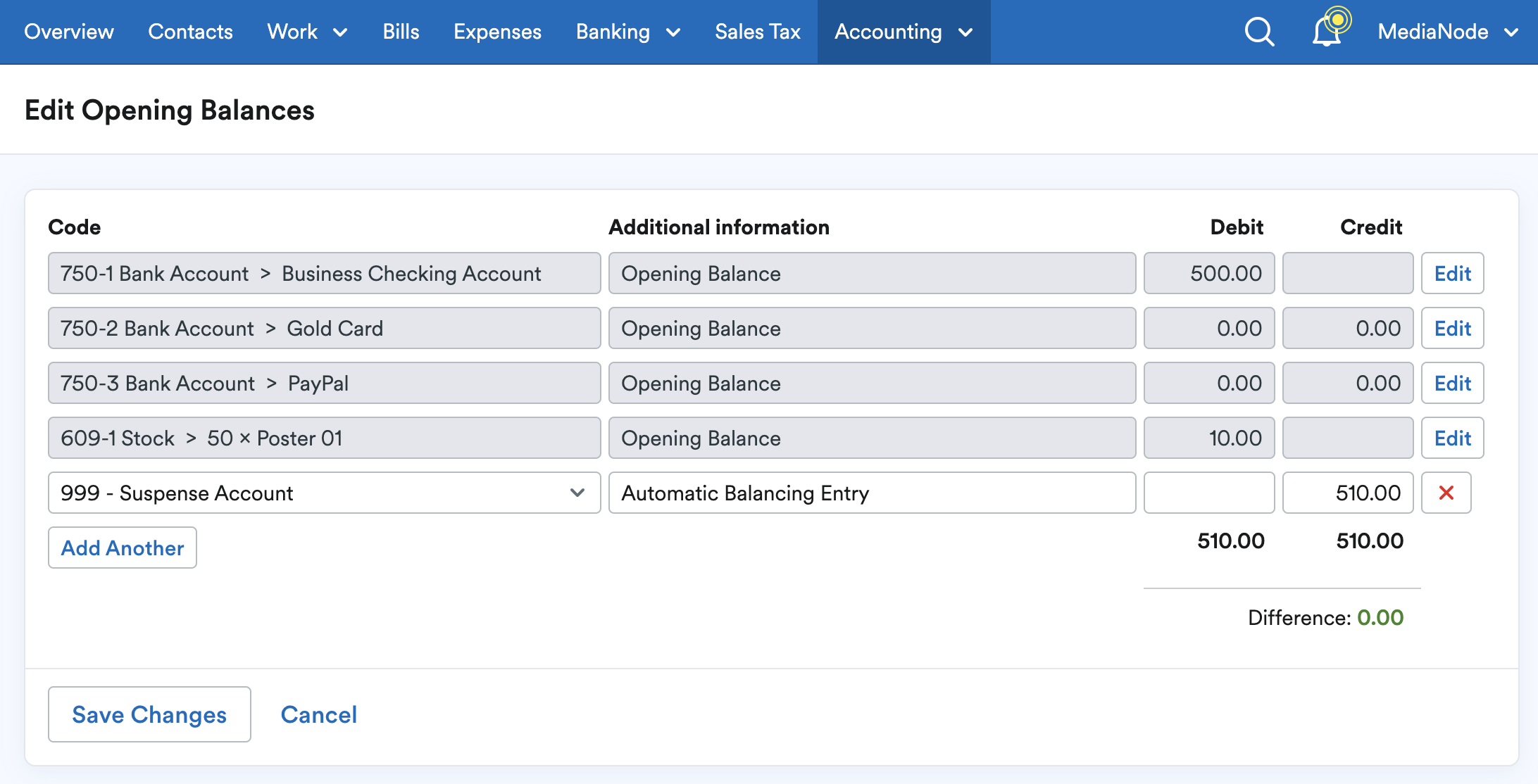Click the 10.00 debit field of Poster 01
1538x784 pixels.
(1209, 438)
